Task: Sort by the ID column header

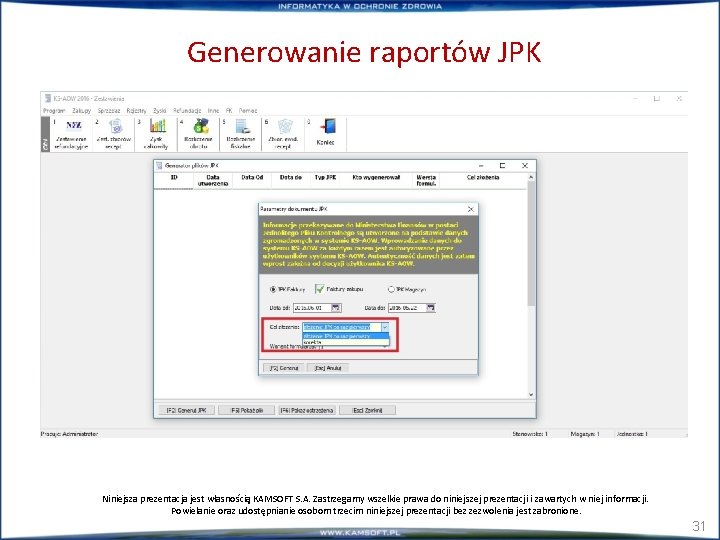Action: click(x=174, y=180)
